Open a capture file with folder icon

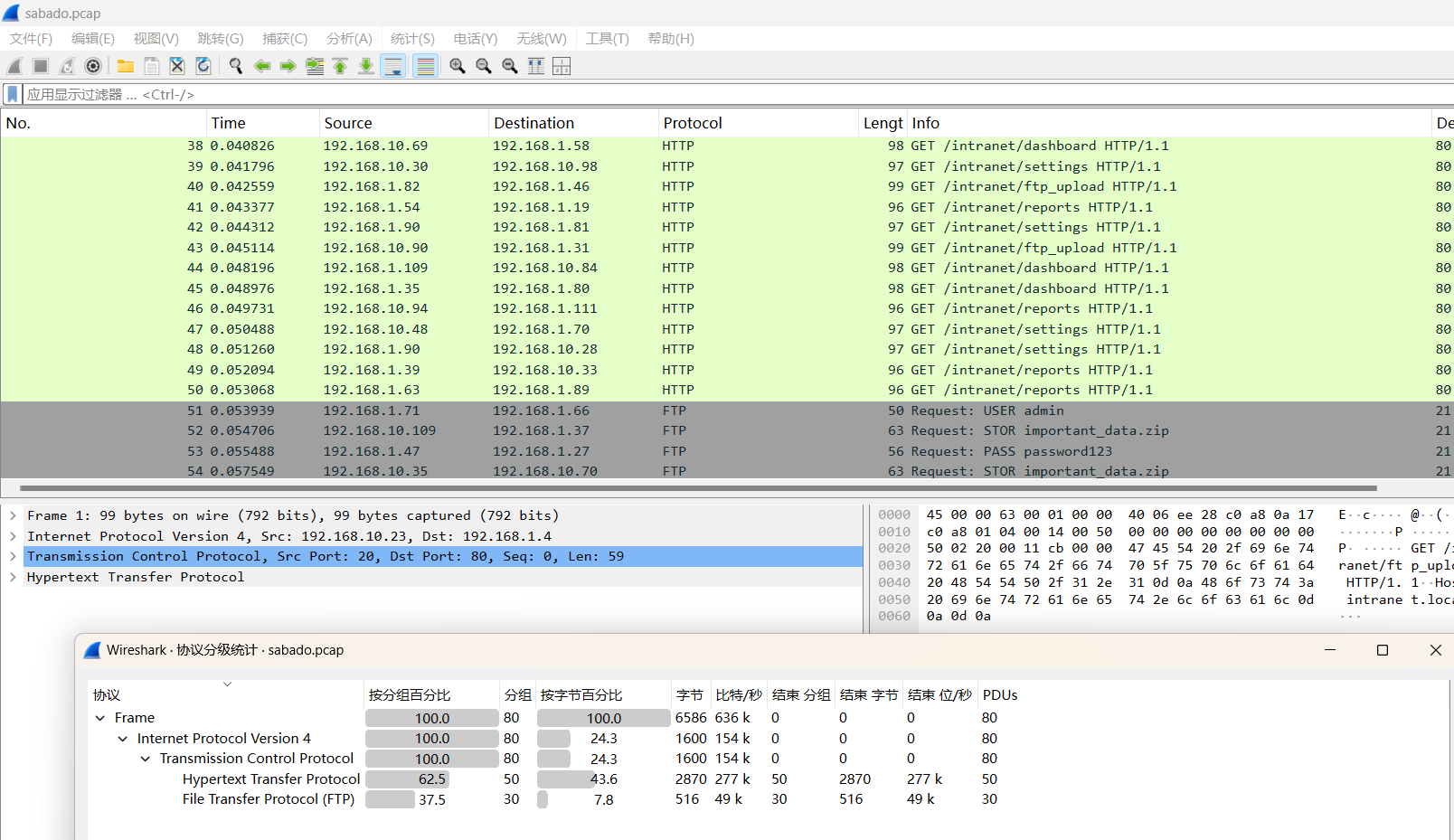coord(126,66)
